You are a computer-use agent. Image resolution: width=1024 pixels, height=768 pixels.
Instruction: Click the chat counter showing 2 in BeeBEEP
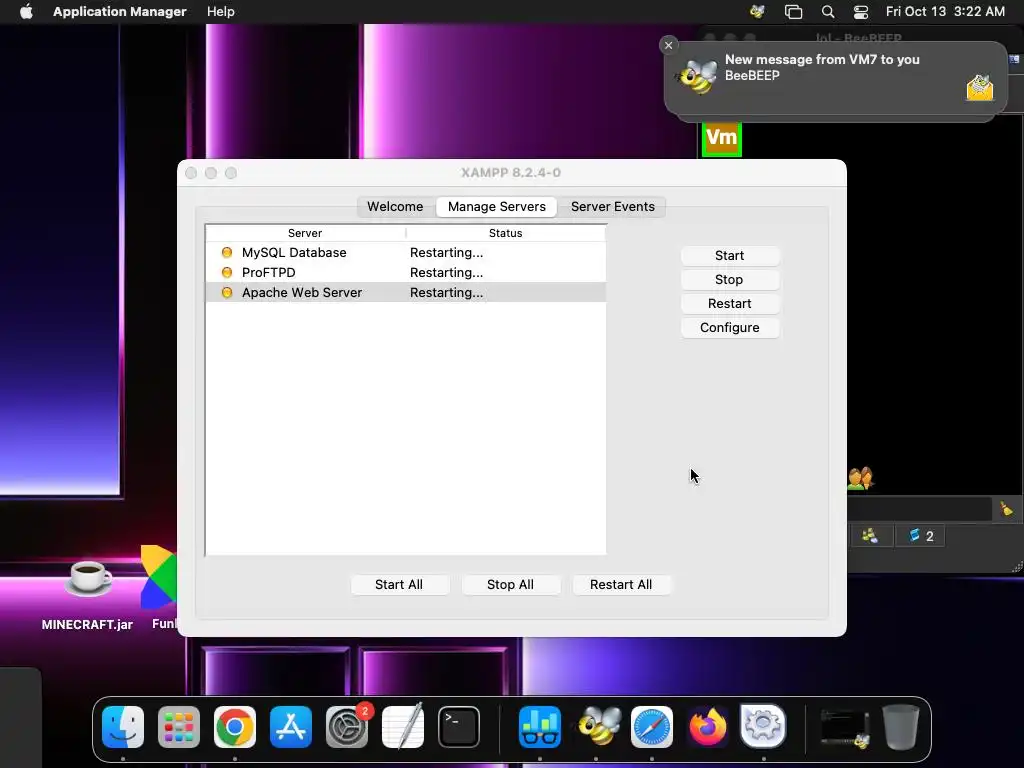[921, 536]
